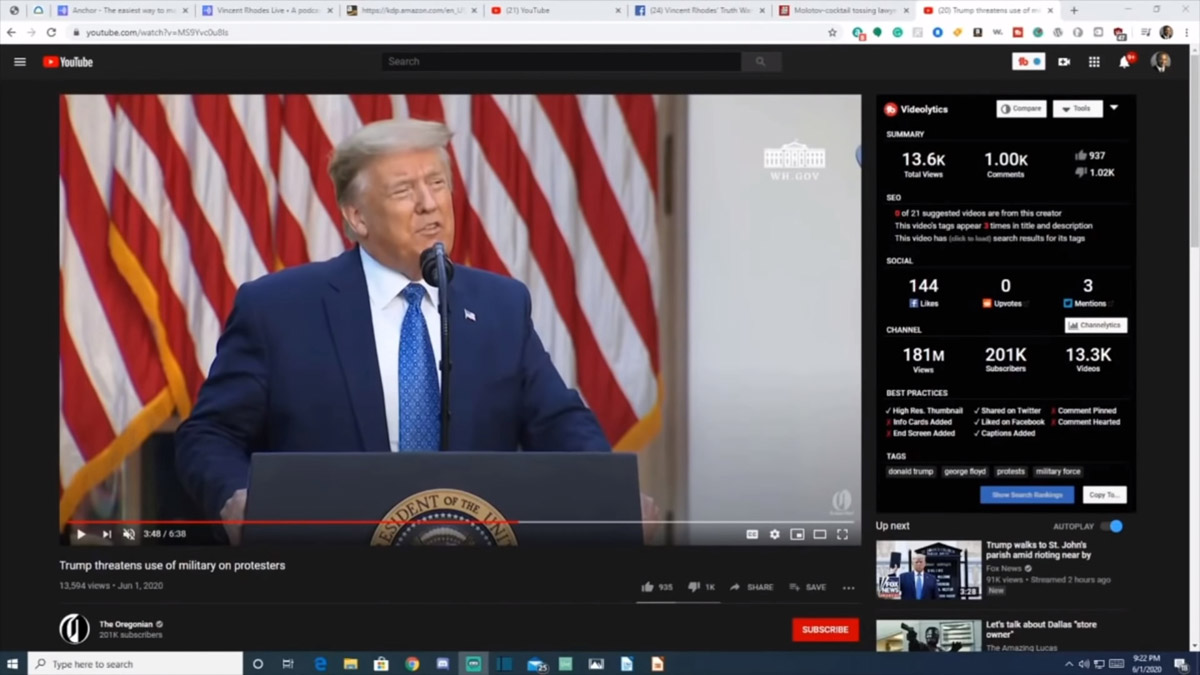Select the protests tag
Viewport: 1200px width, 675px height.
[1011, 471]
